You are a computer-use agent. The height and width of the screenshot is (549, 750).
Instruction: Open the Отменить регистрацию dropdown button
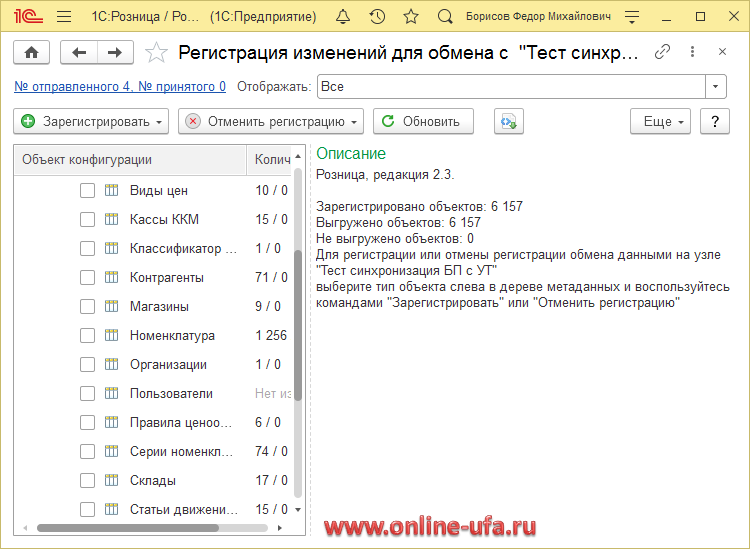(x=271, y=121)
